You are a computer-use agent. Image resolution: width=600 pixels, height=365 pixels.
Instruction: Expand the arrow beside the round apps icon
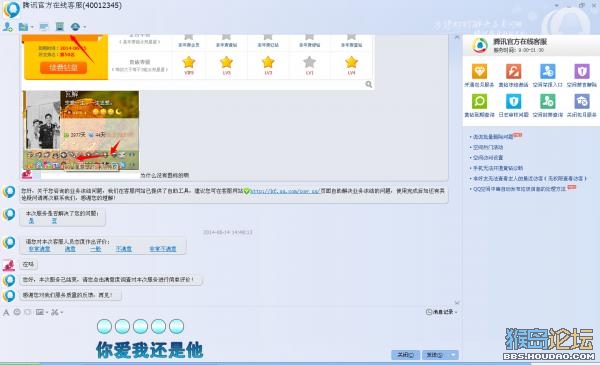84,27
